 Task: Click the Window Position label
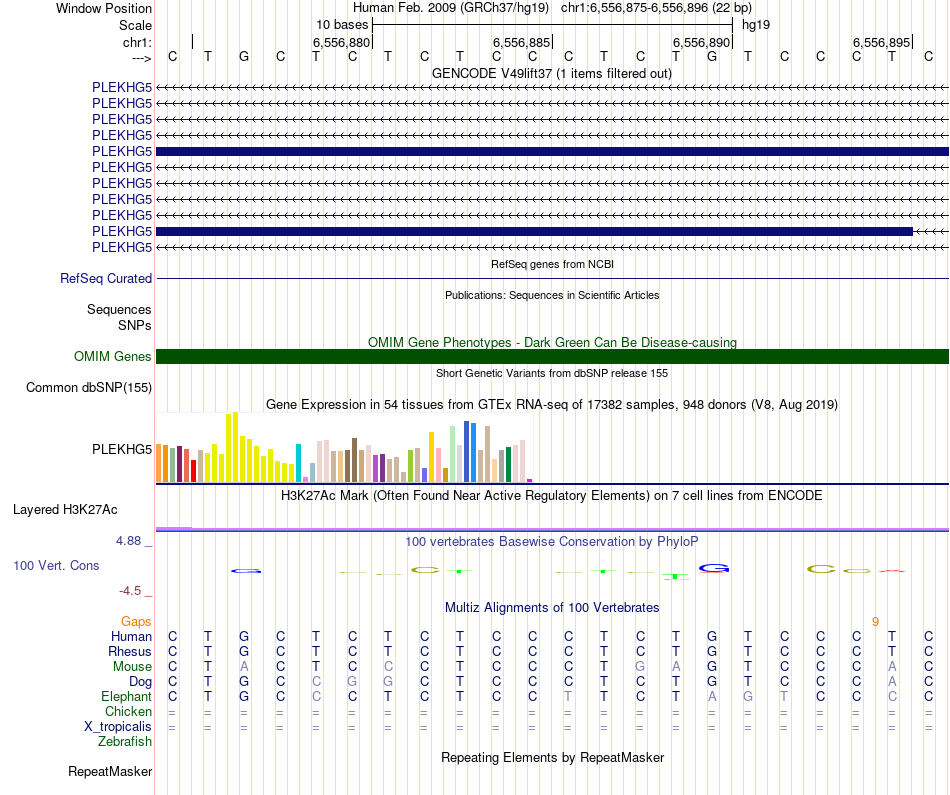tap(104, 8)
